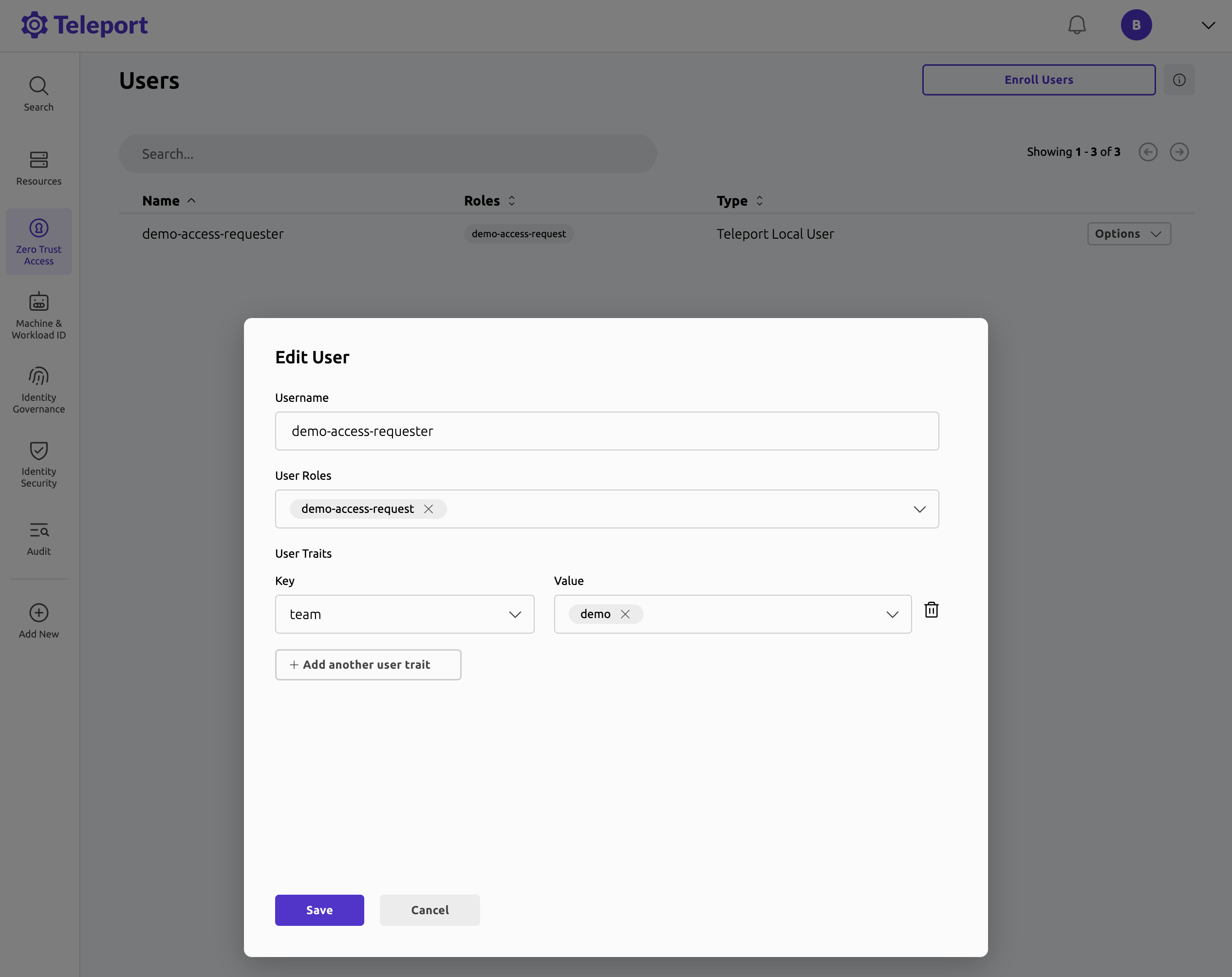Open the Resources sidebar section

pyautogui.click(x=38, y=168)
